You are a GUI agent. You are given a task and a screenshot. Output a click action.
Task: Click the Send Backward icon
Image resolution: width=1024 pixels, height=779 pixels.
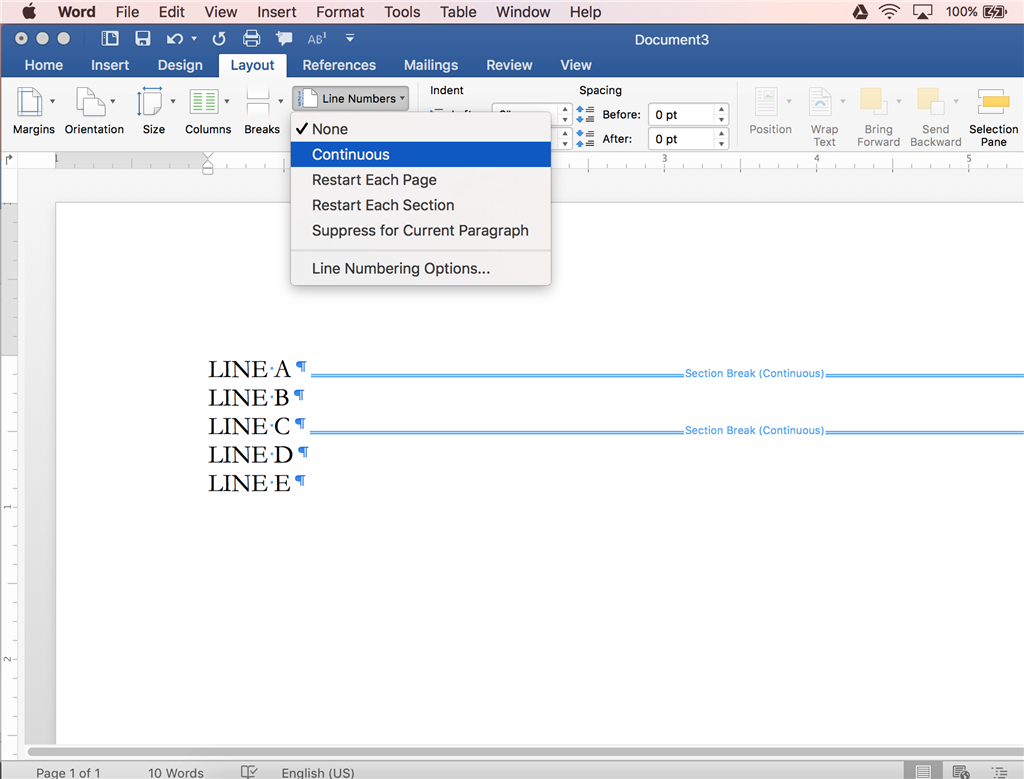931,102
